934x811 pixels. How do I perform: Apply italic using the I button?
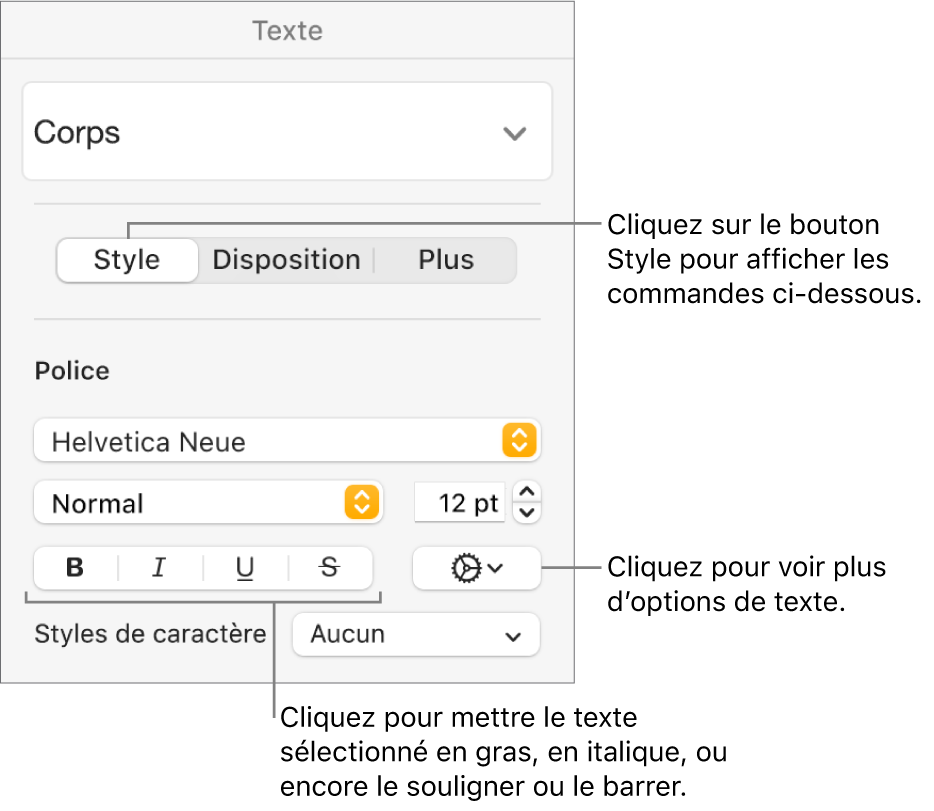click(159, 568)
